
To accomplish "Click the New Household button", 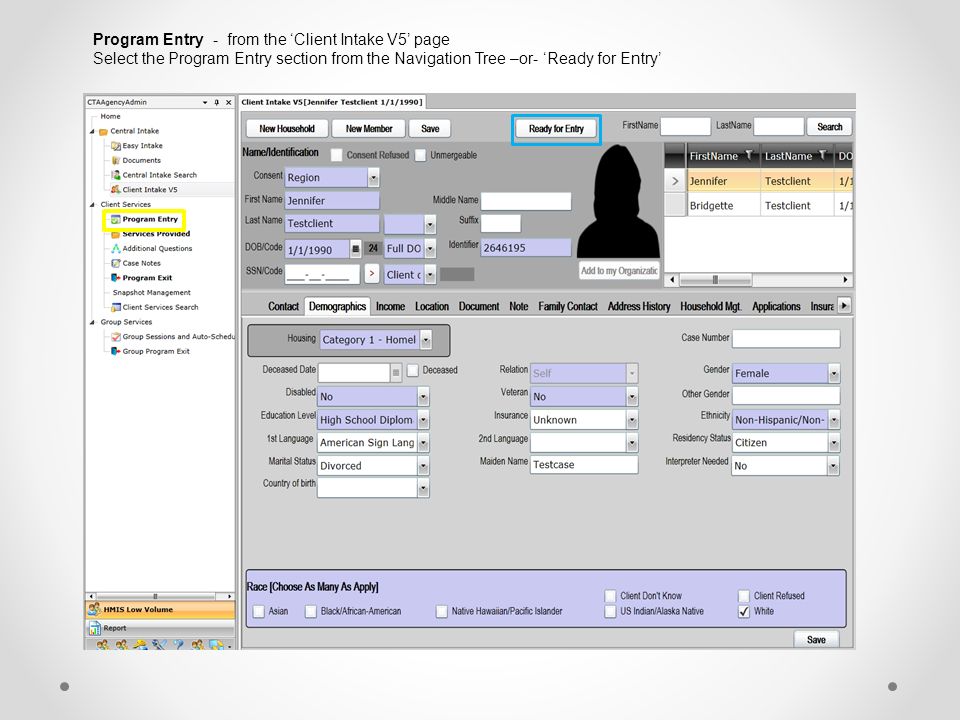I will pos(287,129).
